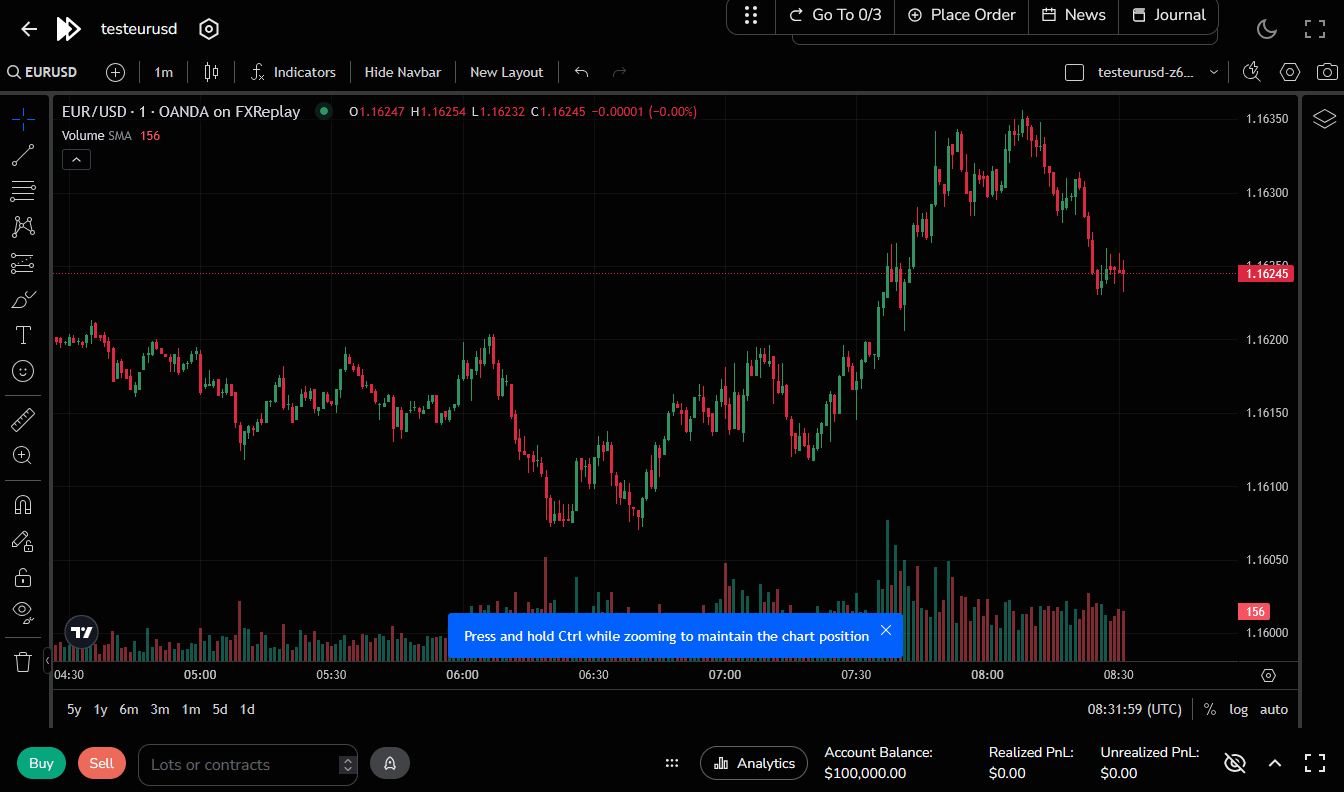
Task: Click the magnet mode icon
Action: (x=23, y=505)
